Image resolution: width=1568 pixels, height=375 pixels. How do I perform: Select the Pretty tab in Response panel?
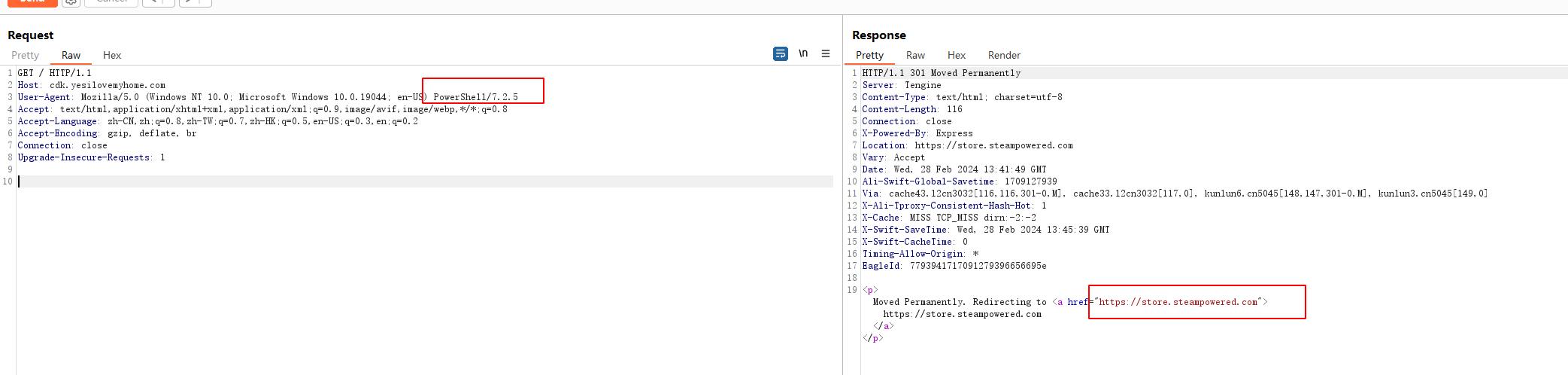(869, 55)
